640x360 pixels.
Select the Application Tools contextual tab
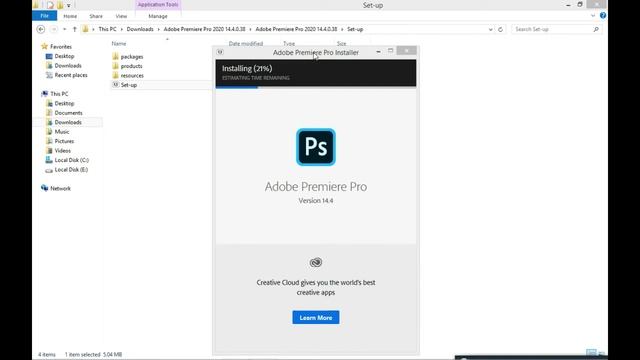[x=158, y=5]
